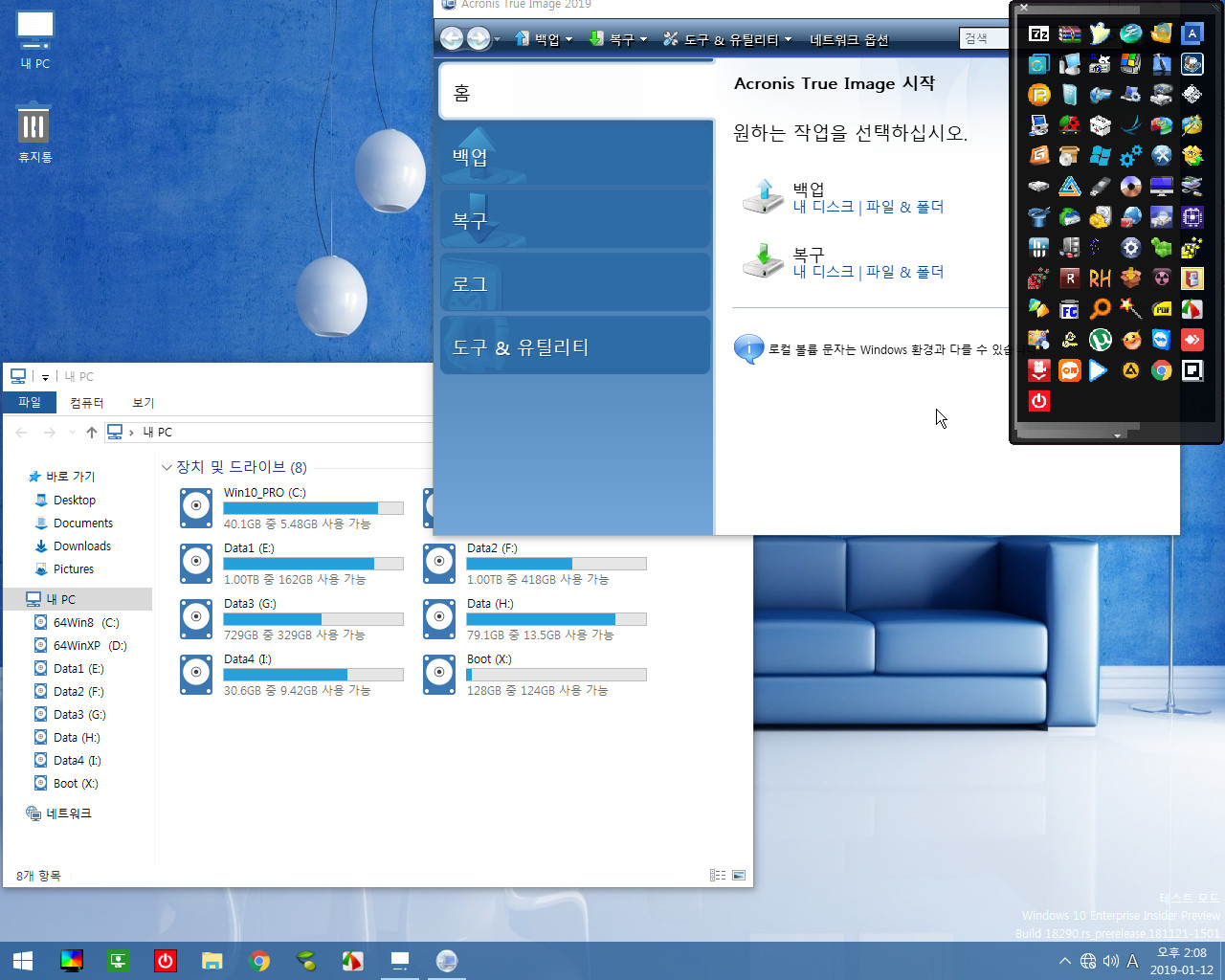This screenshot has height=980, width=1225.
Task: Open File Explorer from the taskbar
Action: pos(212,961)
